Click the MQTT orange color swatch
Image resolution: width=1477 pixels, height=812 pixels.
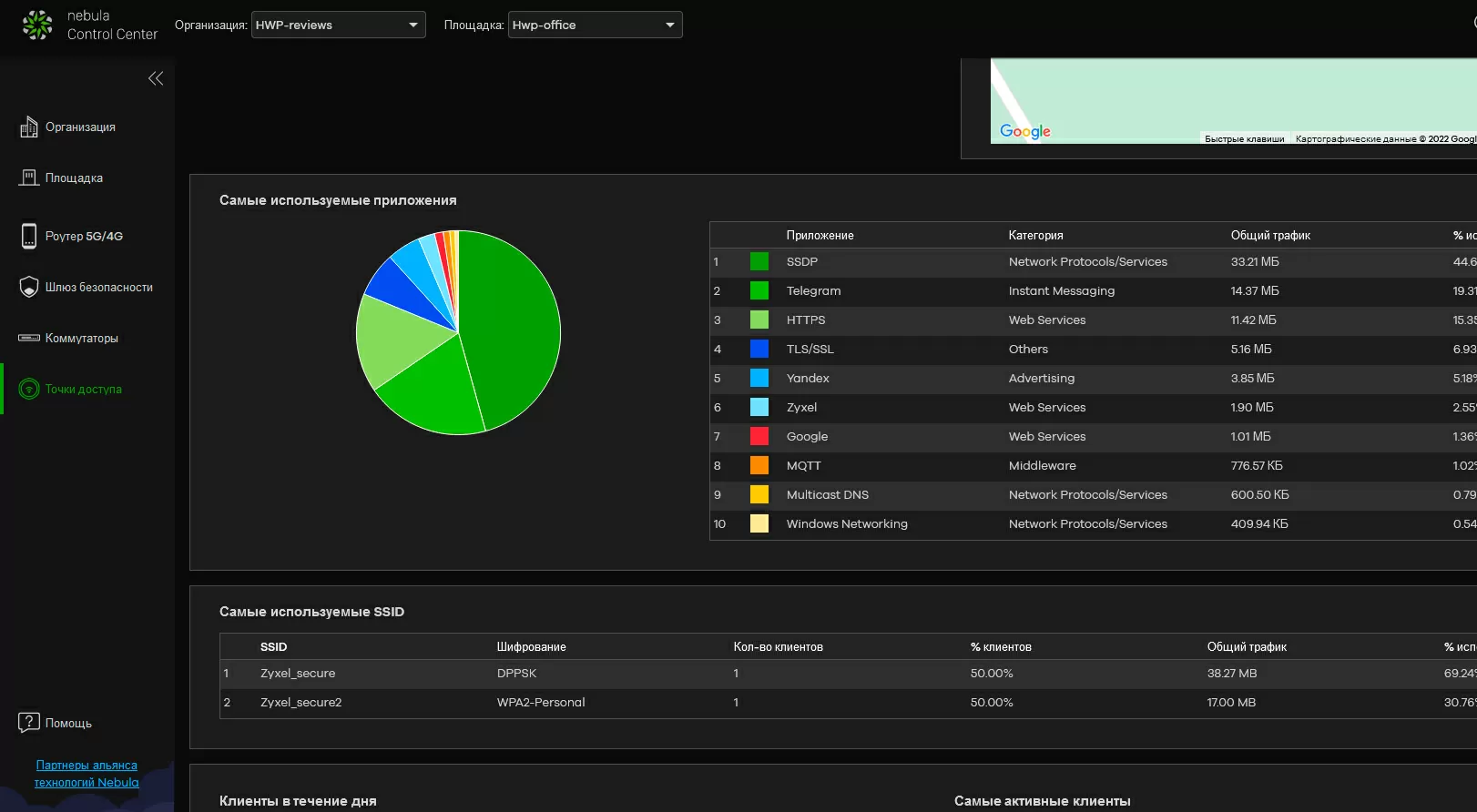point(759,465)
